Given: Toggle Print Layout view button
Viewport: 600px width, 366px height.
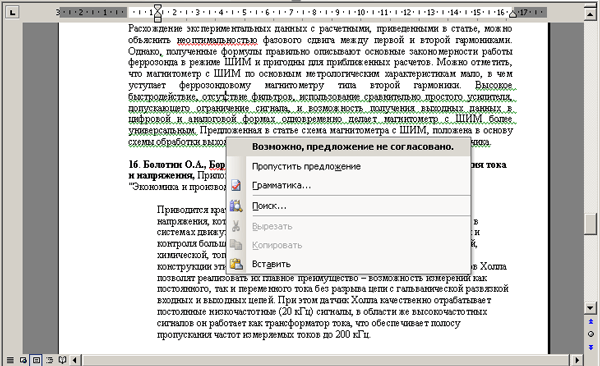Looking at the screenshot, I should tap(36, 360).
